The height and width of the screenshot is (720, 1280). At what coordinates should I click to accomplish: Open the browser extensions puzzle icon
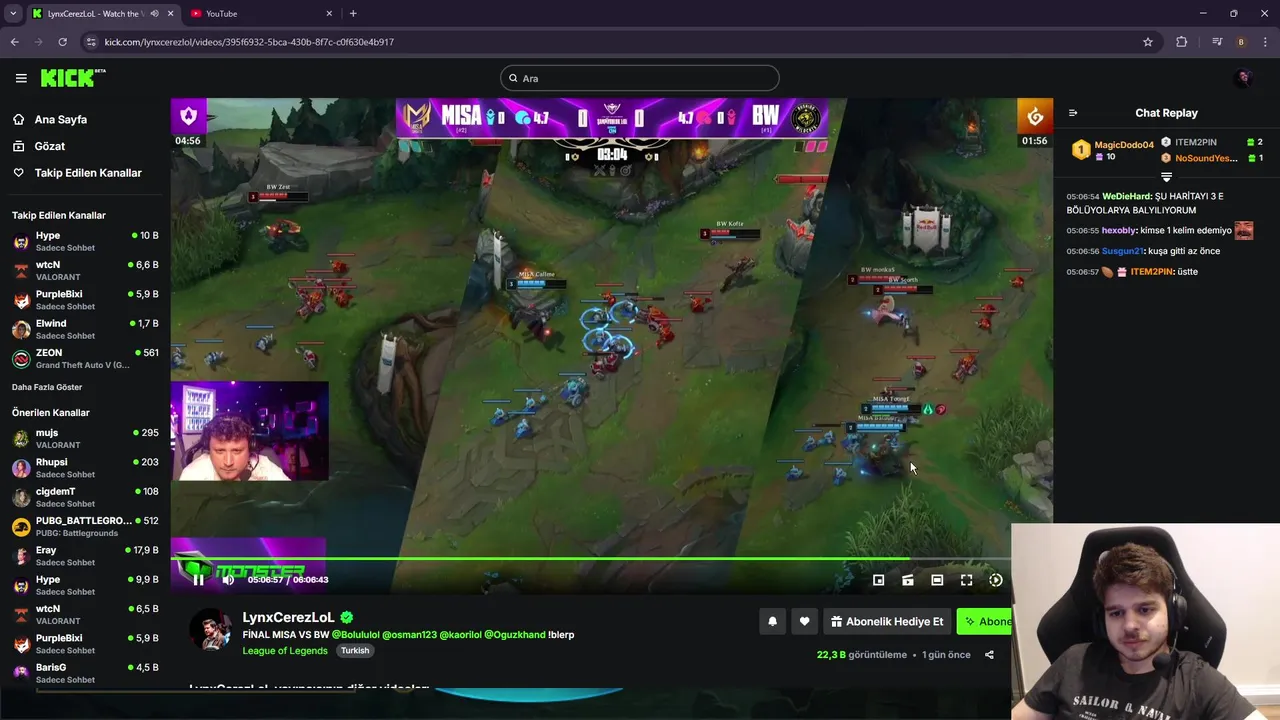(1182, 42)
